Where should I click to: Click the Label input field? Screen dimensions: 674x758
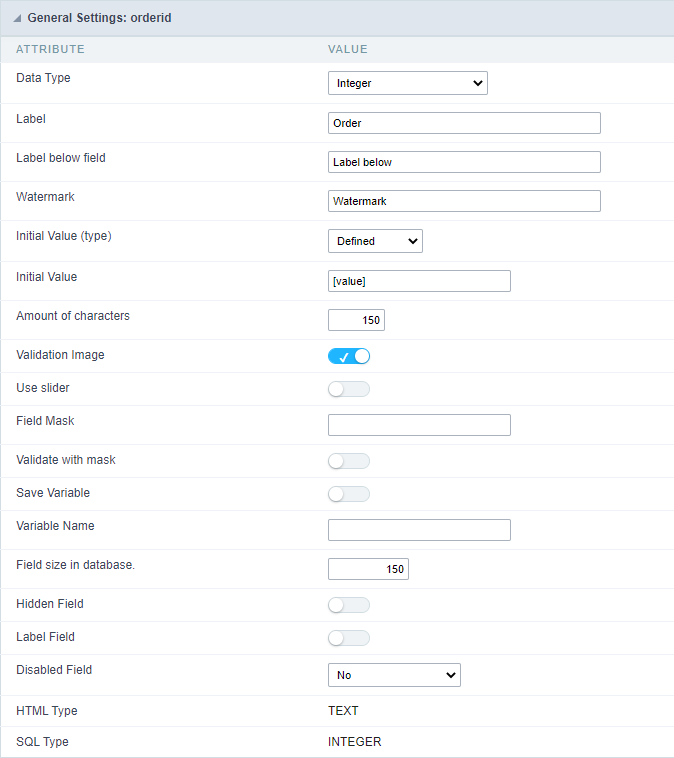tap(464, 123)
